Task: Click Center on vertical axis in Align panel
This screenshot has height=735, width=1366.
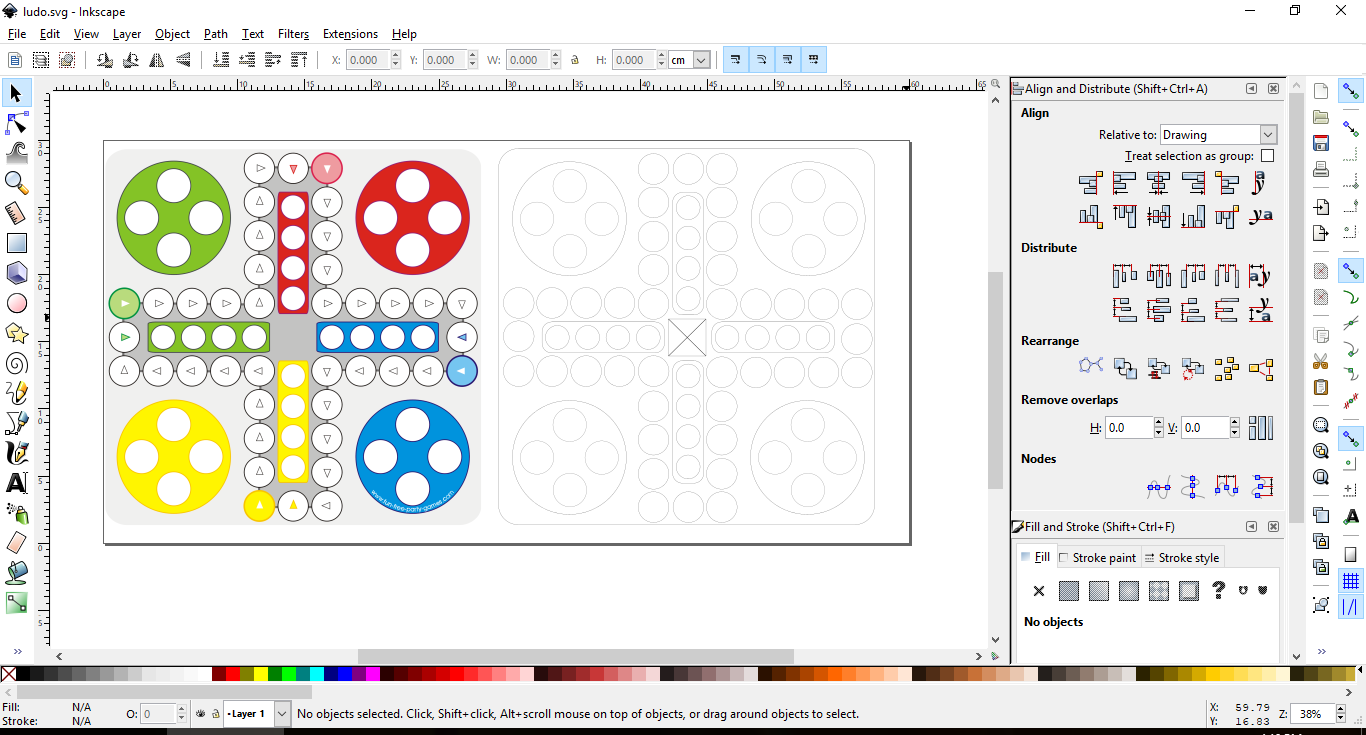Action: click(x=1158, y=183)
